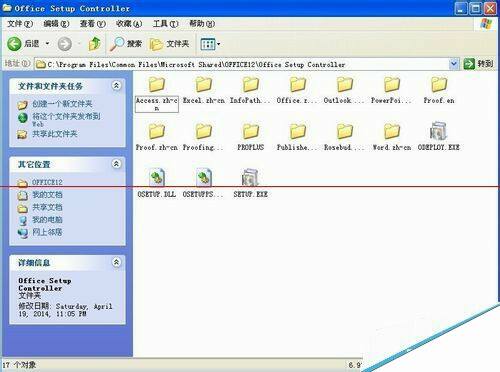Open the Back button history dropdown
This screenshot has width=500, height=372.
(x=47, y=44)
